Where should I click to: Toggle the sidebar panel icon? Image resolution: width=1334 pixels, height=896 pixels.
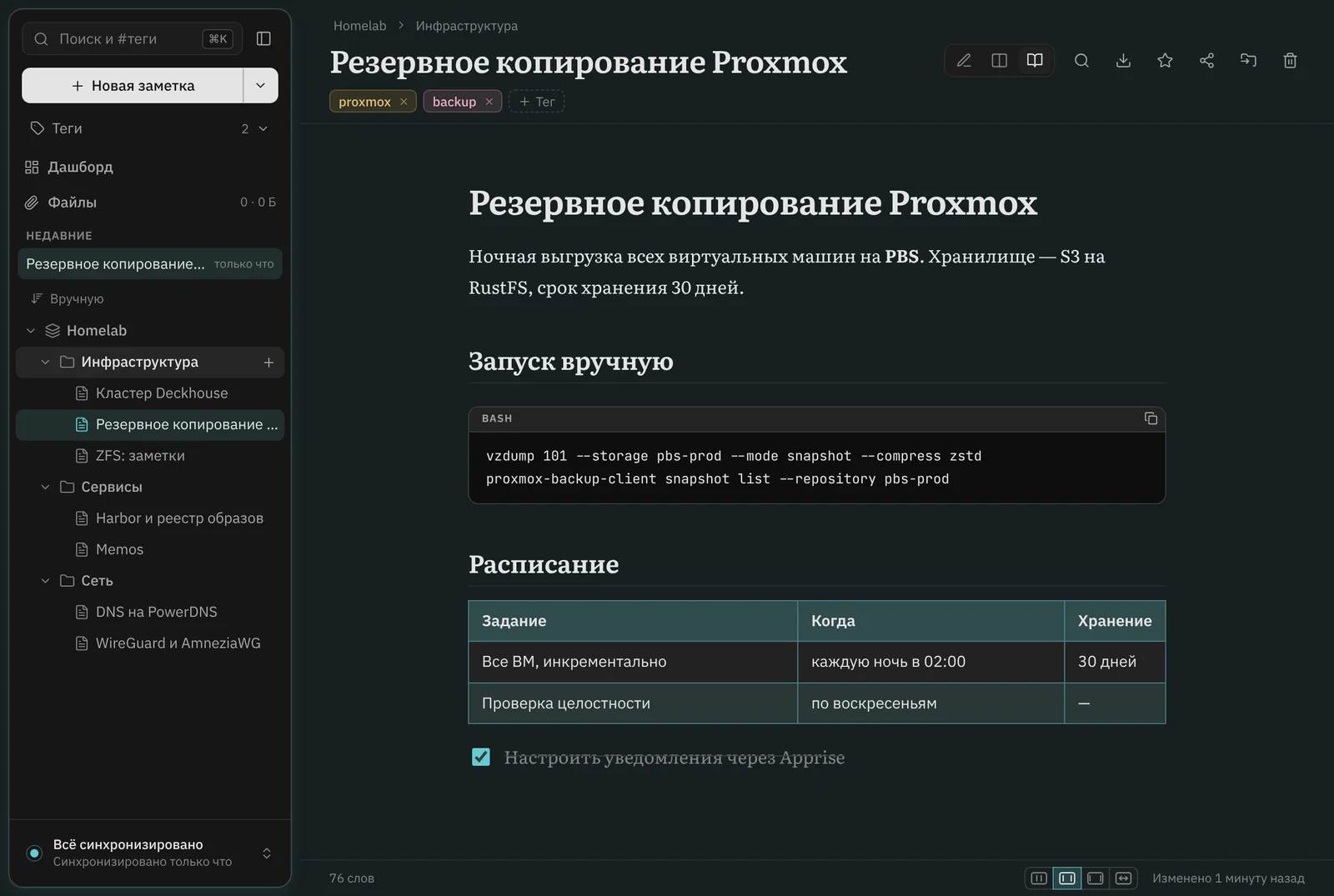263,38
